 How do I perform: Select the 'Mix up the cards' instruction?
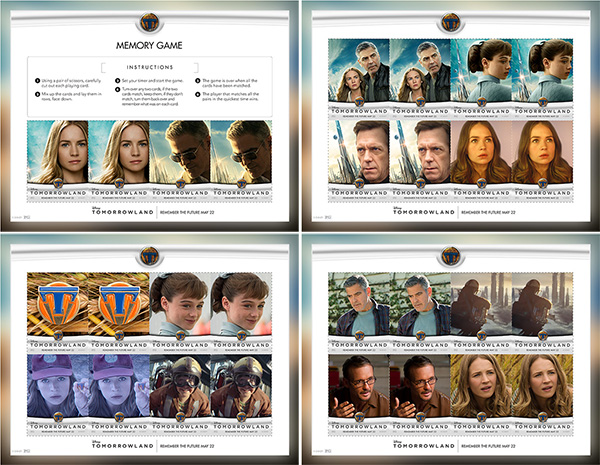tap(72, 96)
